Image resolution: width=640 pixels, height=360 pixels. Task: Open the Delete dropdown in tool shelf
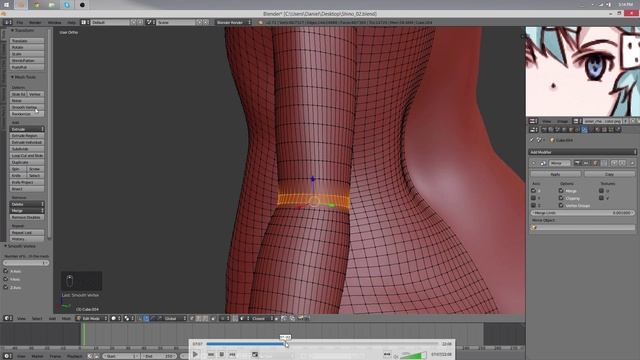(x=27, y=204)
